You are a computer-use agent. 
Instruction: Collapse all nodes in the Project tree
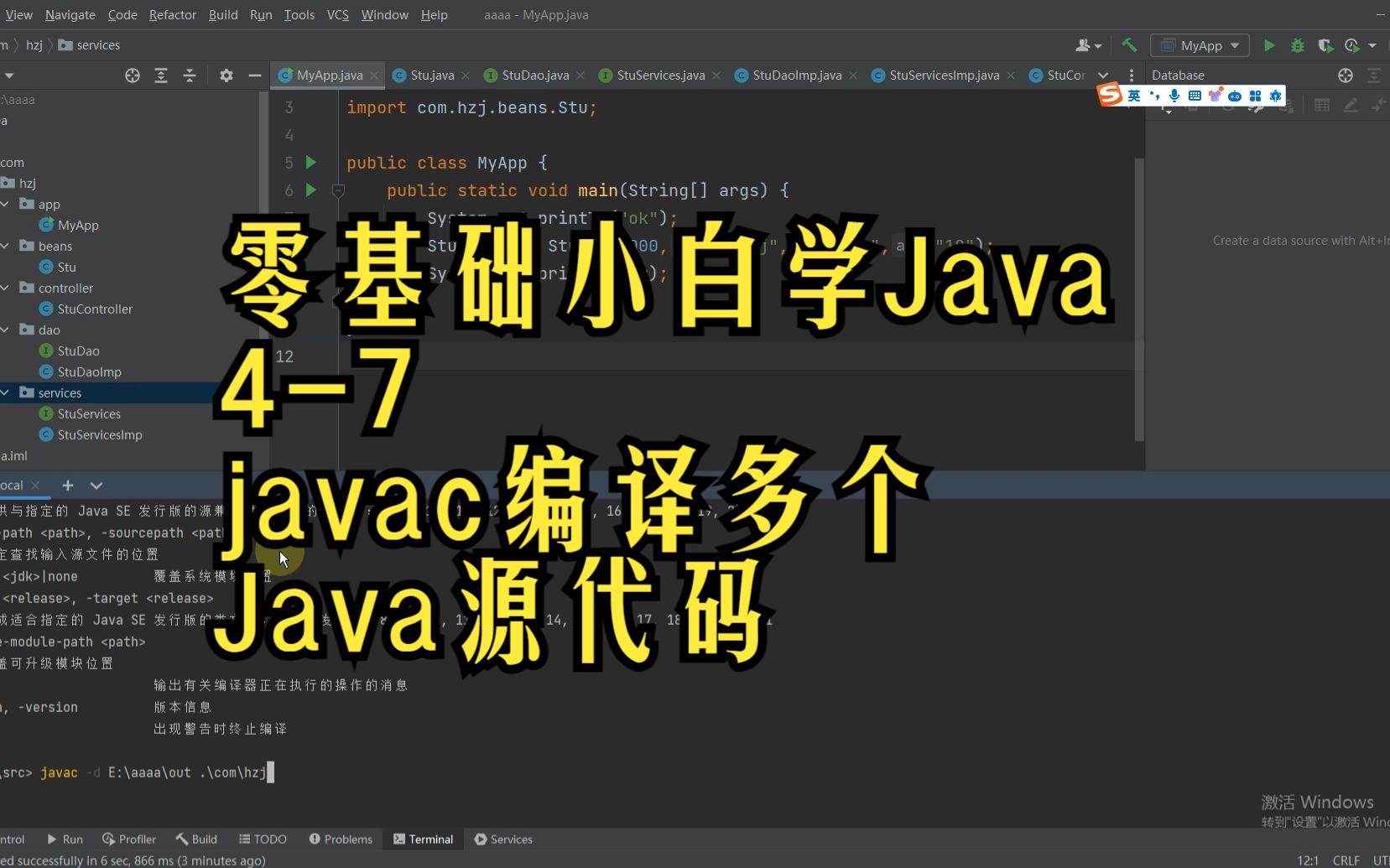pyautogui.click(x=190, y=75)
